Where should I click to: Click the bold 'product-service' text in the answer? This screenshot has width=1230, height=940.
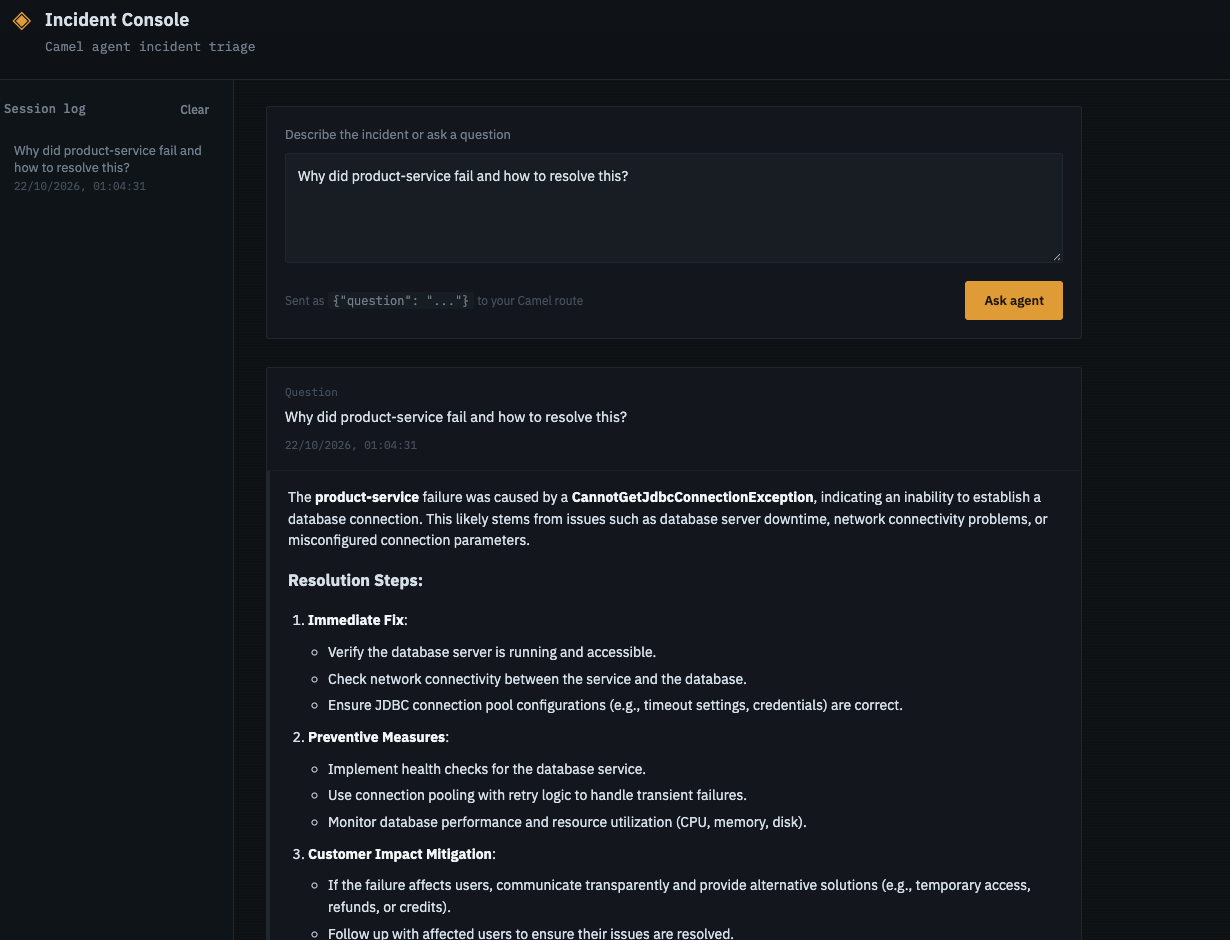click(367, 497)
